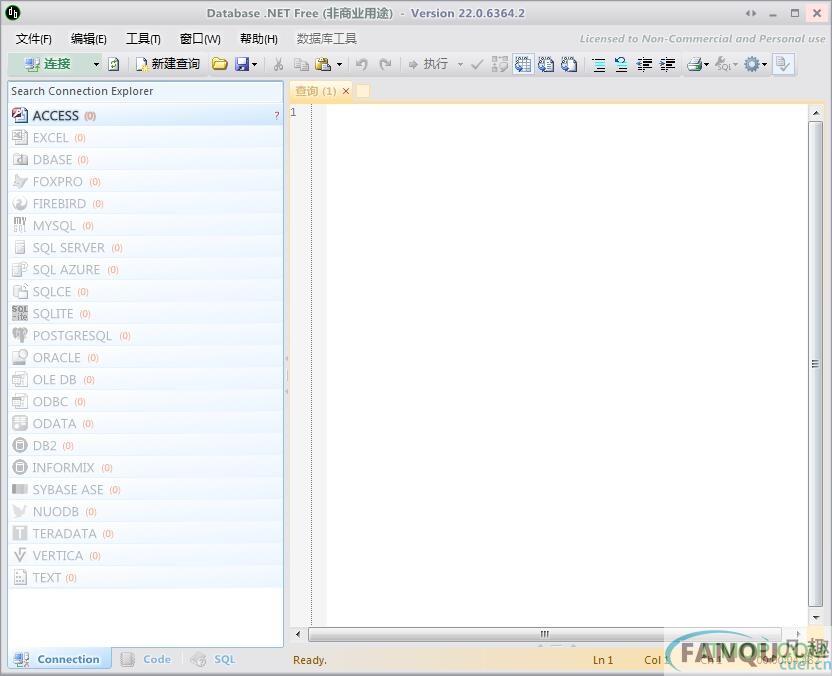Open the 帮助(H) menu
Viewport: 832px width, 676px height.
(x=258, y=39)
